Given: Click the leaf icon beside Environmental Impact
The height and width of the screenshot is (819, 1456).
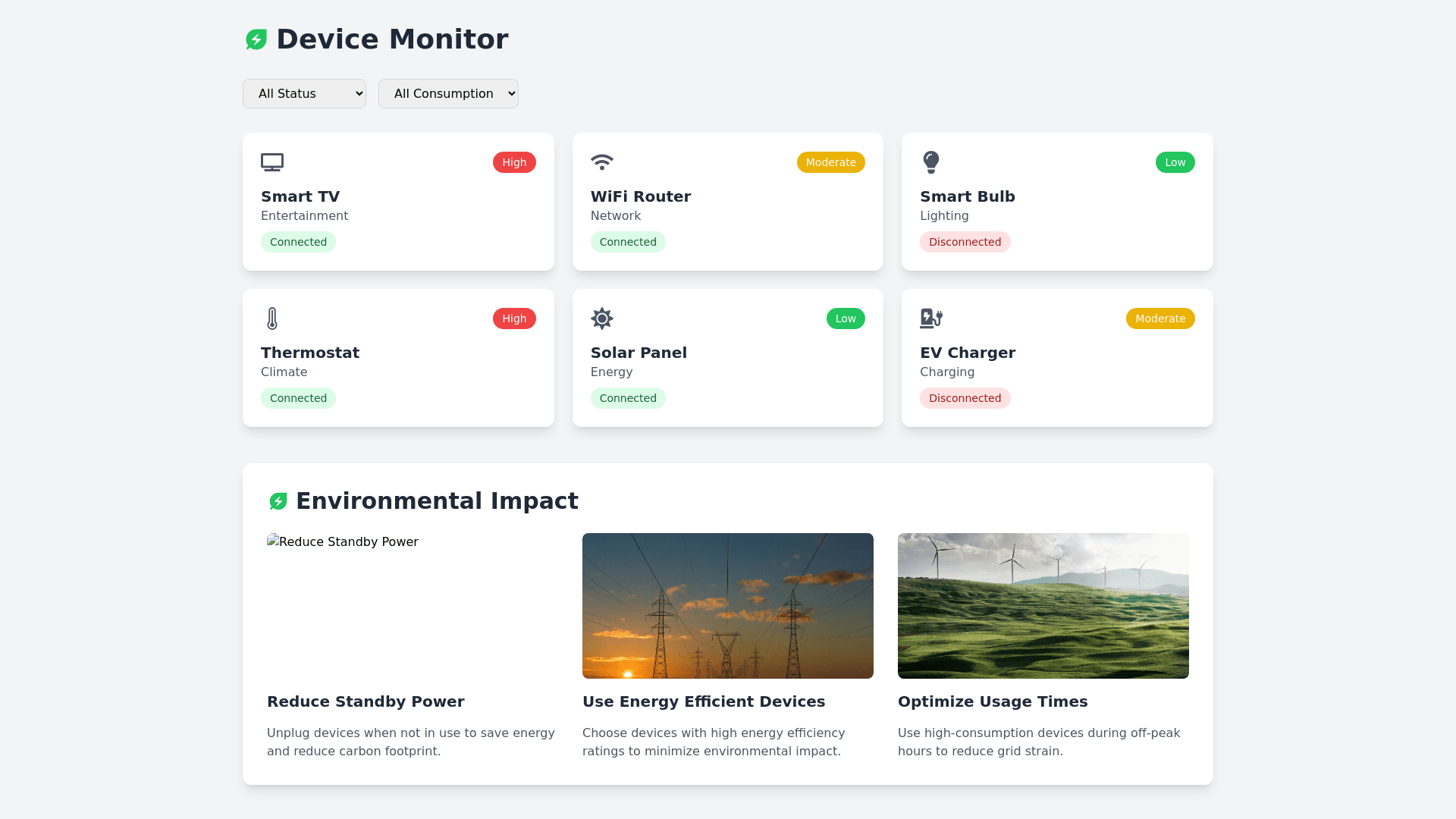Looking at the screenshot, I should coord(278,501).
